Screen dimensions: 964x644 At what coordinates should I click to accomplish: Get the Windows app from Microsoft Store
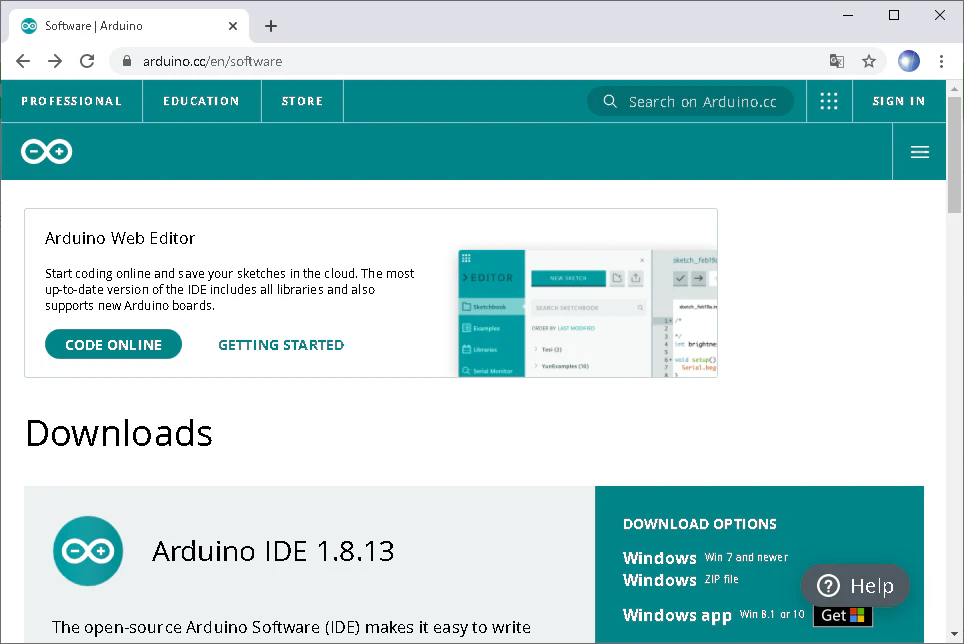tap(843, 615)
